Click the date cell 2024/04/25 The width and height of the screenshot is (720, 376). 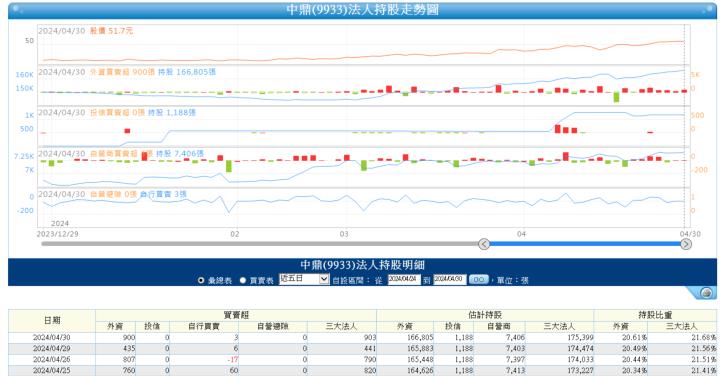(51, 370)
